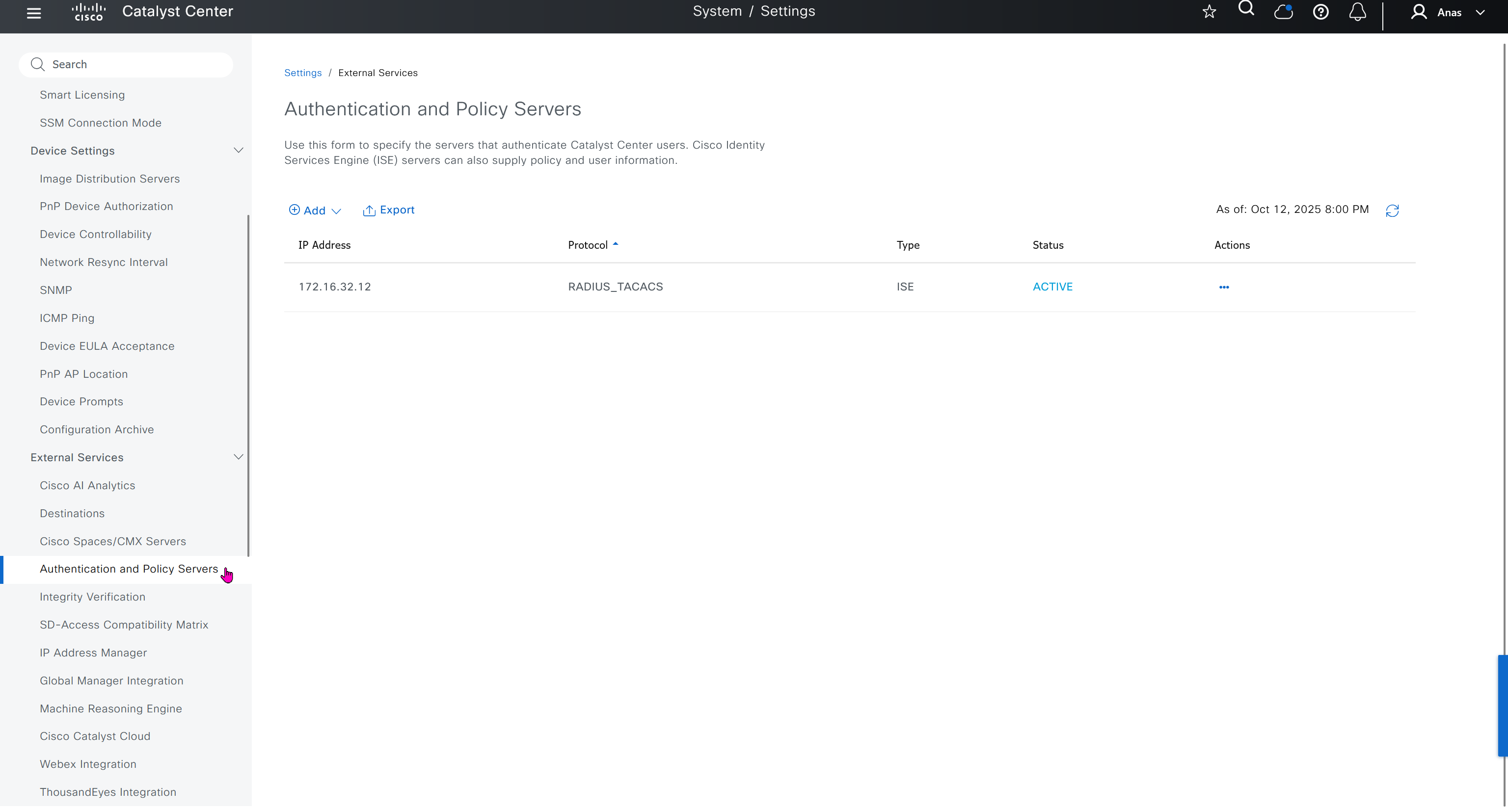Click the favorites star icon
This screenshot has height=812, width=1508.
pos(1209,12)
